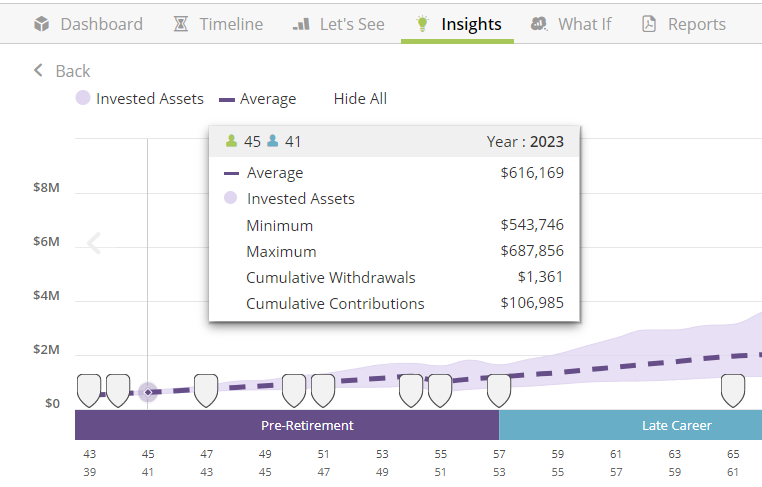Select the Late Career phase bar
Screen dimensions: 762x487
pyautogui.click(x=630, y=425)
